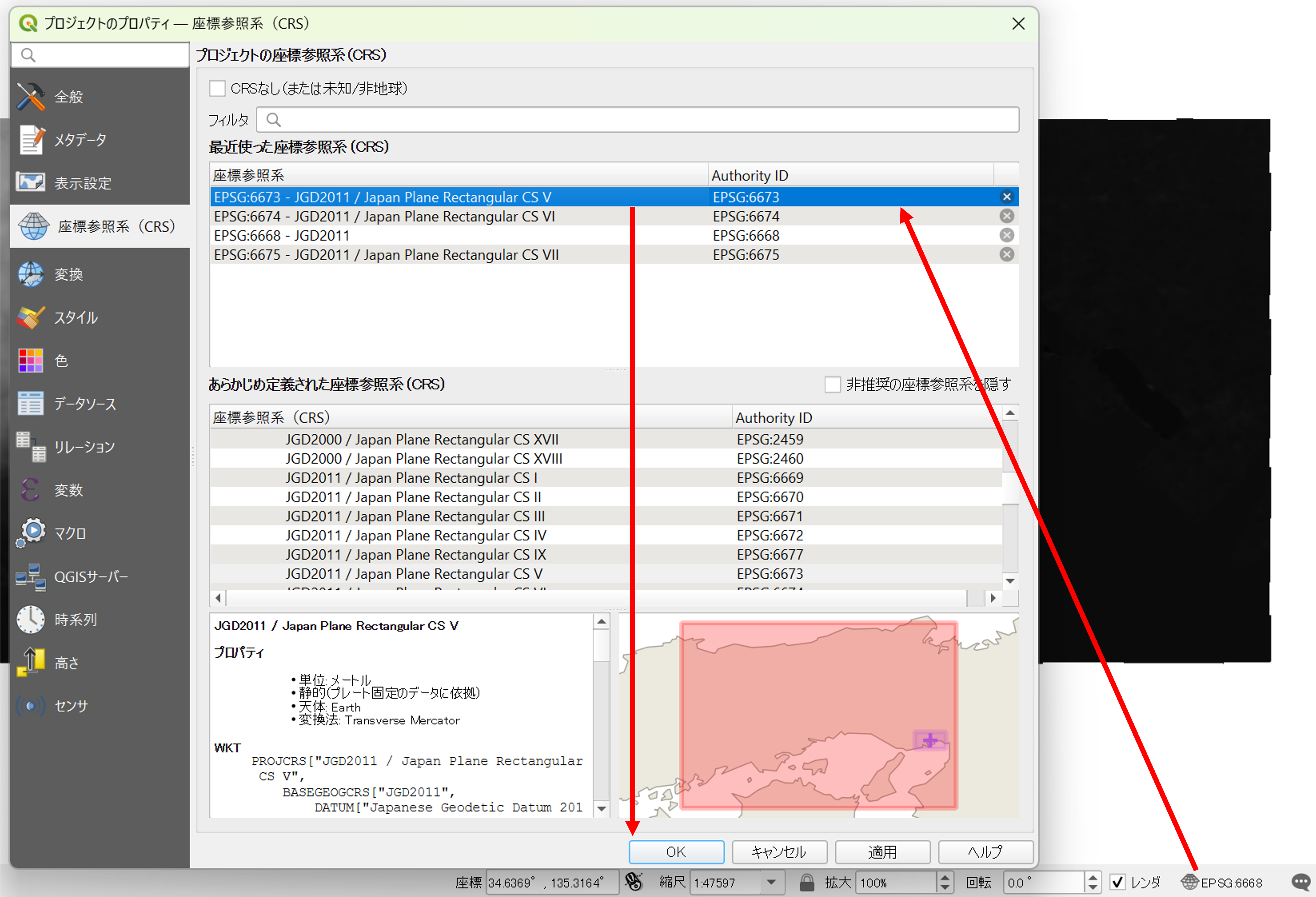Open the scale (縮尺) dropdown

(x=771, y=882)
